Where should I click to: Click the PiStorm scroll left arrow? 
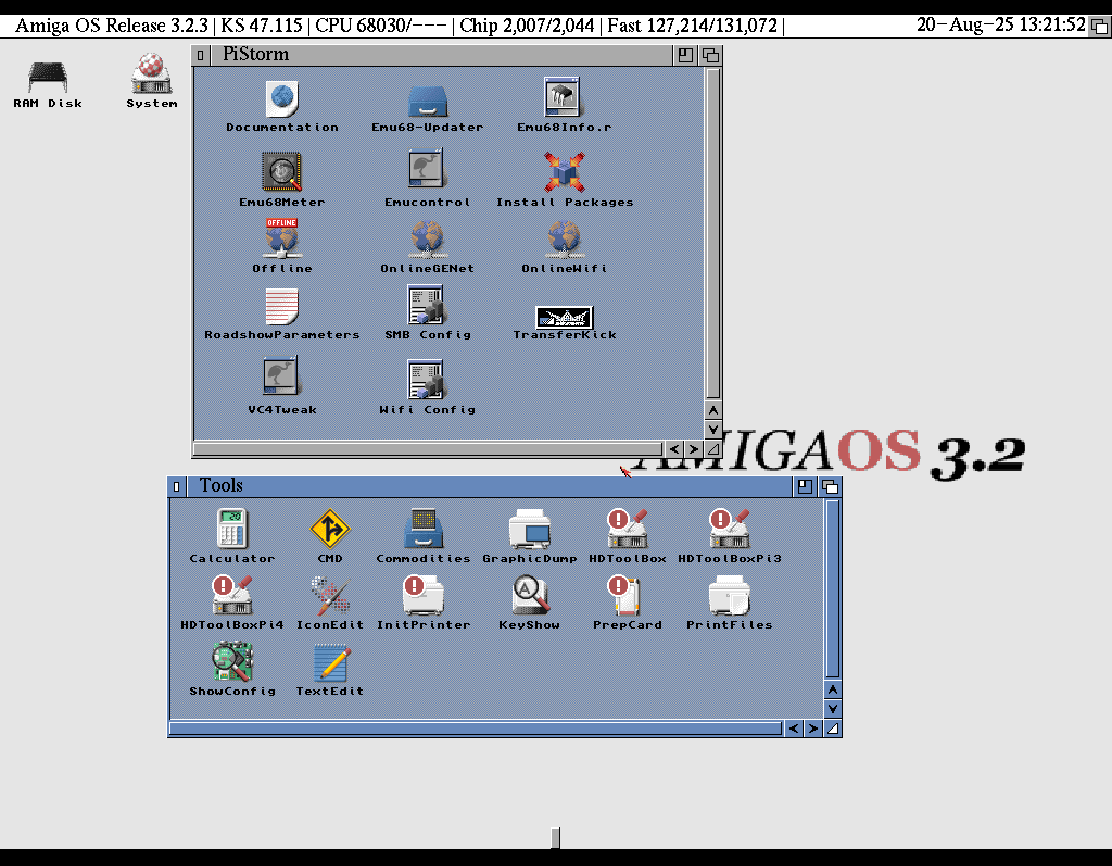pyautogui.click(x=674, y=449)
